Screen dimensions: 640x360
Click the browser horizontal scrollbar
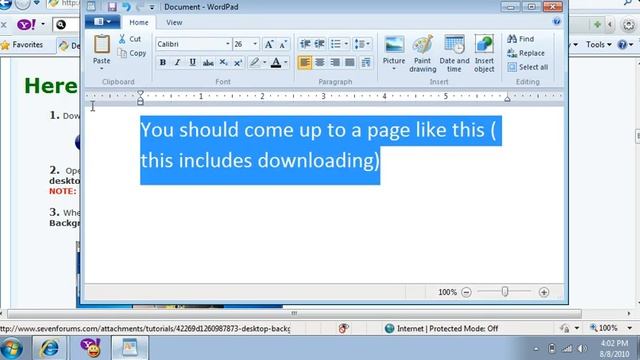tap(294, 313)
